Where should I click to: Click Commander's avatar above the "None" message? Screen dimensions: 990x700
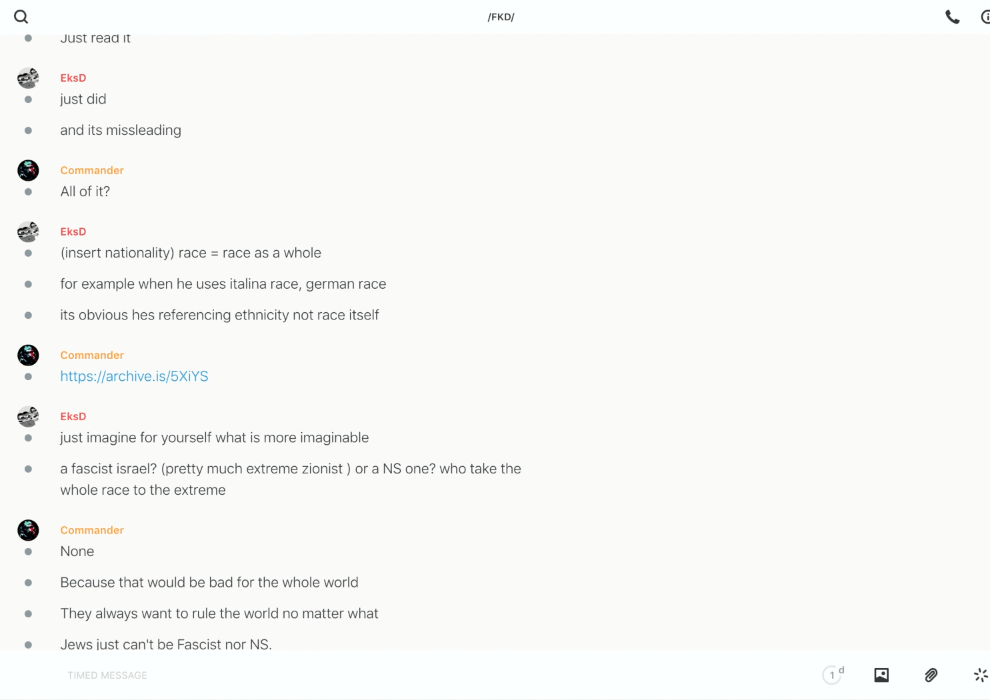click(x=28, y=530)
